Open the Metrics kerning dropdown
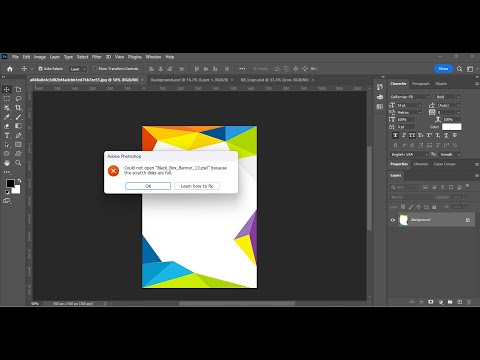This screenshot has height=360, width=480. (x=420, y=112)
